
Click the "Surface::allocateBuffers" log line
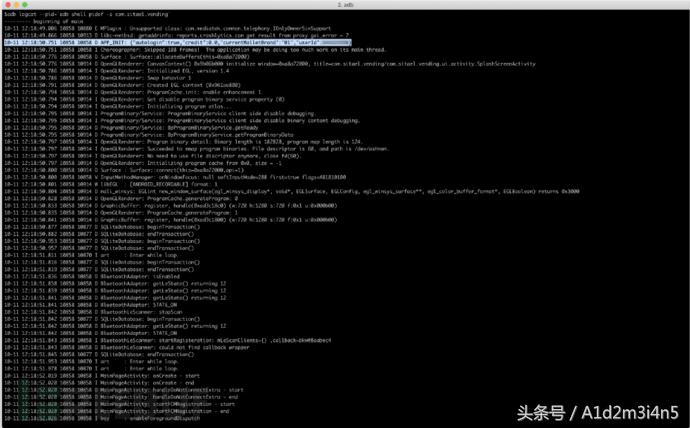click(127, 57)
